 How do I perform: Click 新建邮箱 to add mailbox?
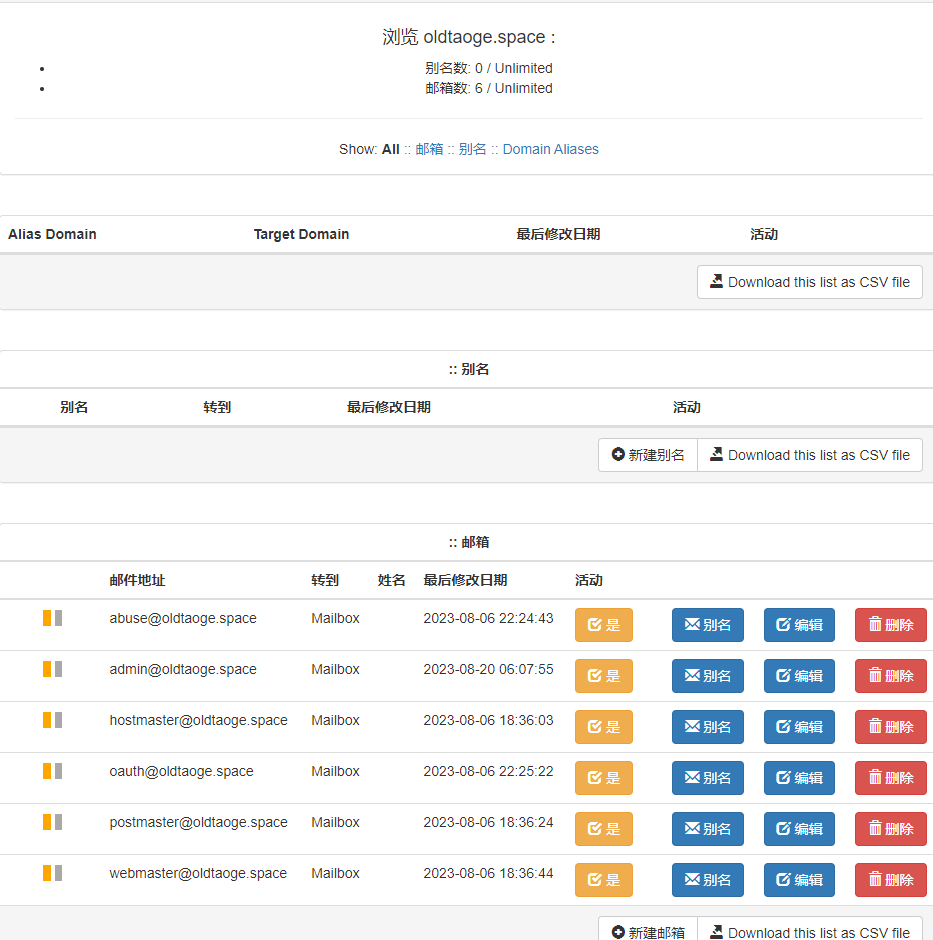click(x=648, y=931)
